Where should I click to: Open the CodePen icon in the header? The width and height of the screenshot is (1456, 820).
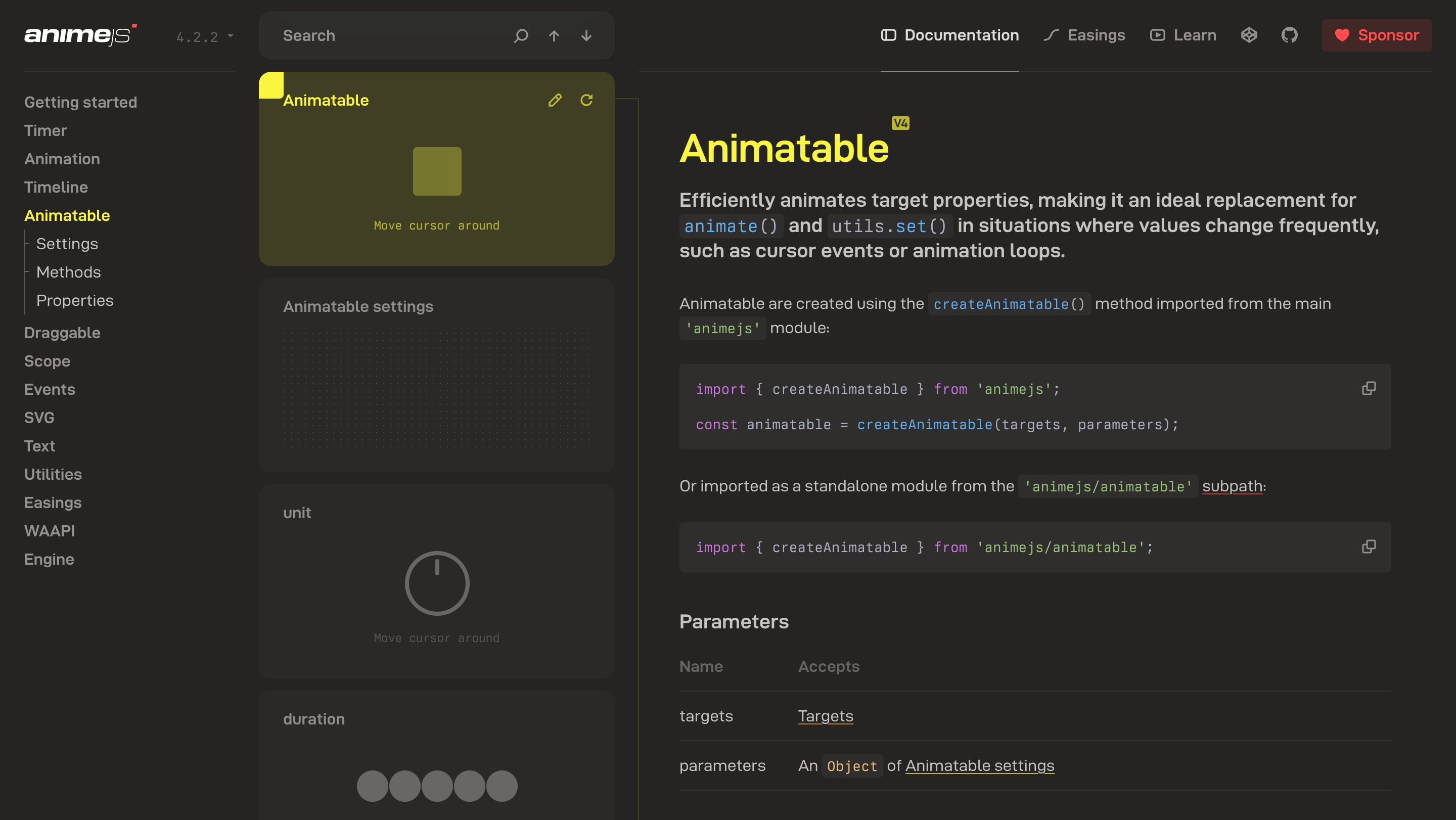coord(1249,35)
